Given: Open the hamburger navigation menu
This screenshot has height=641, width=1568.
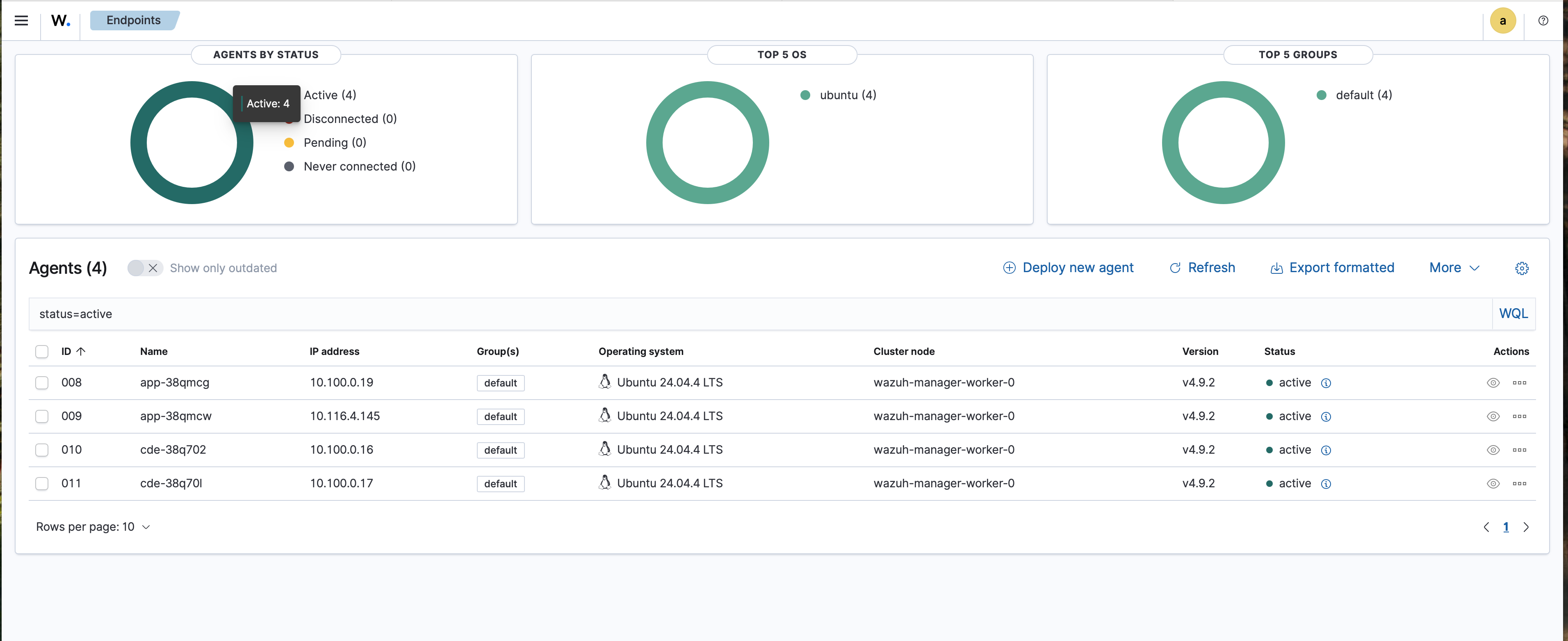Looking at the screenshot, I should click(21, 20).
